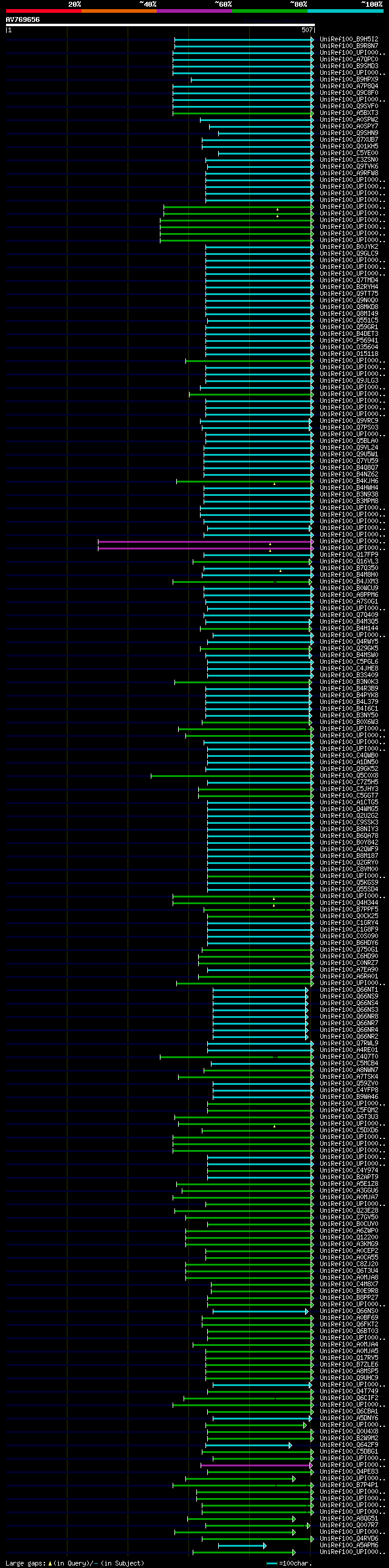Viewport: 389px width, 1568px height.
Task: Select the UniRef100_Q8MKD8 label
Action: 349,307
